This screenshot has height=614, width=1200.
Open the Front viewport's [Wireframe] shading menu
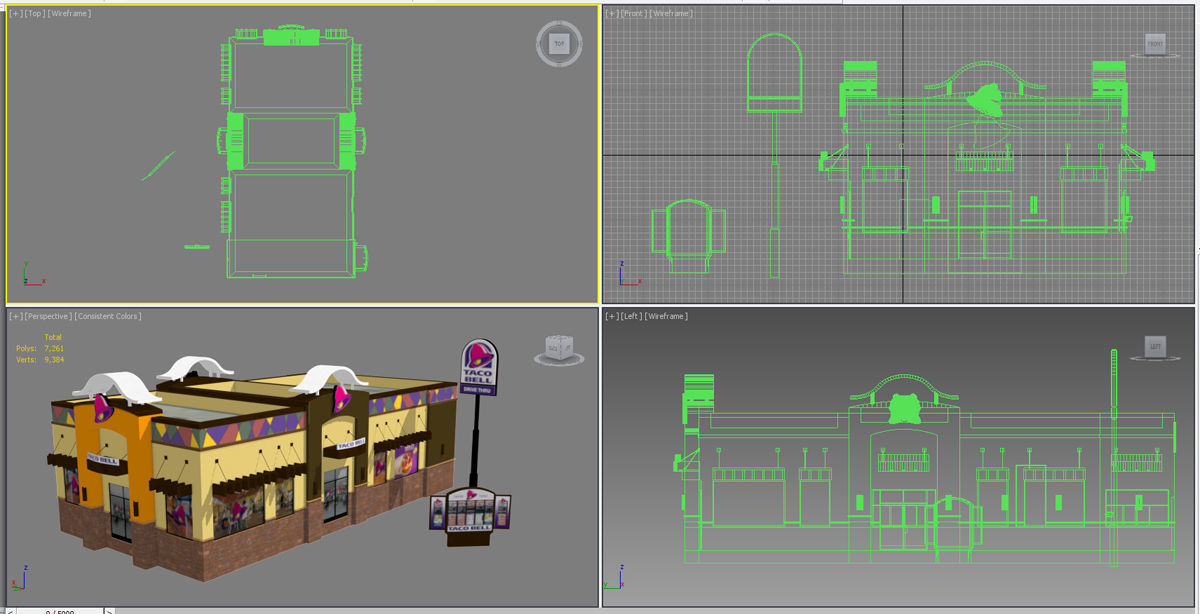point(672,13)
